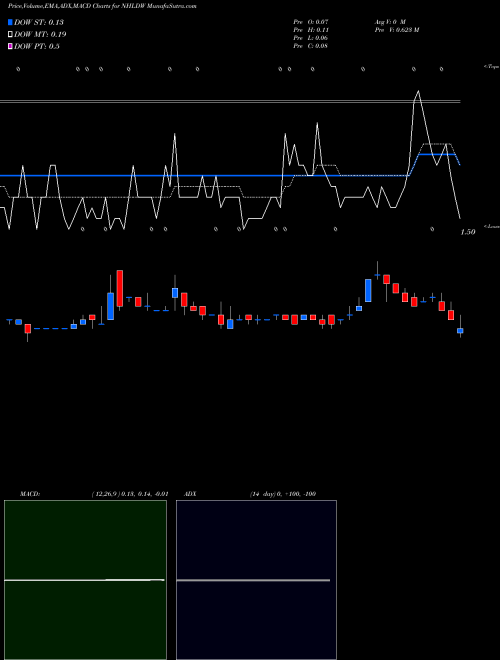Click the 'Pre V: 0.623 M' volume text
Viewport: 500px width, 660px height.
click(397, 30)
